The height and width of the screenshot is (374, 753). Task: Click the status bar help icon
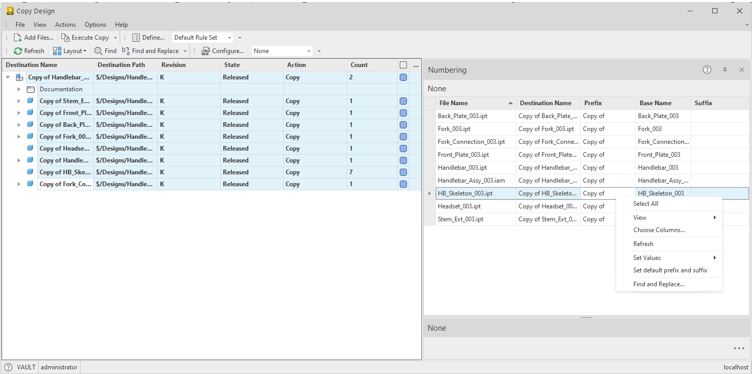click(8, 367)
